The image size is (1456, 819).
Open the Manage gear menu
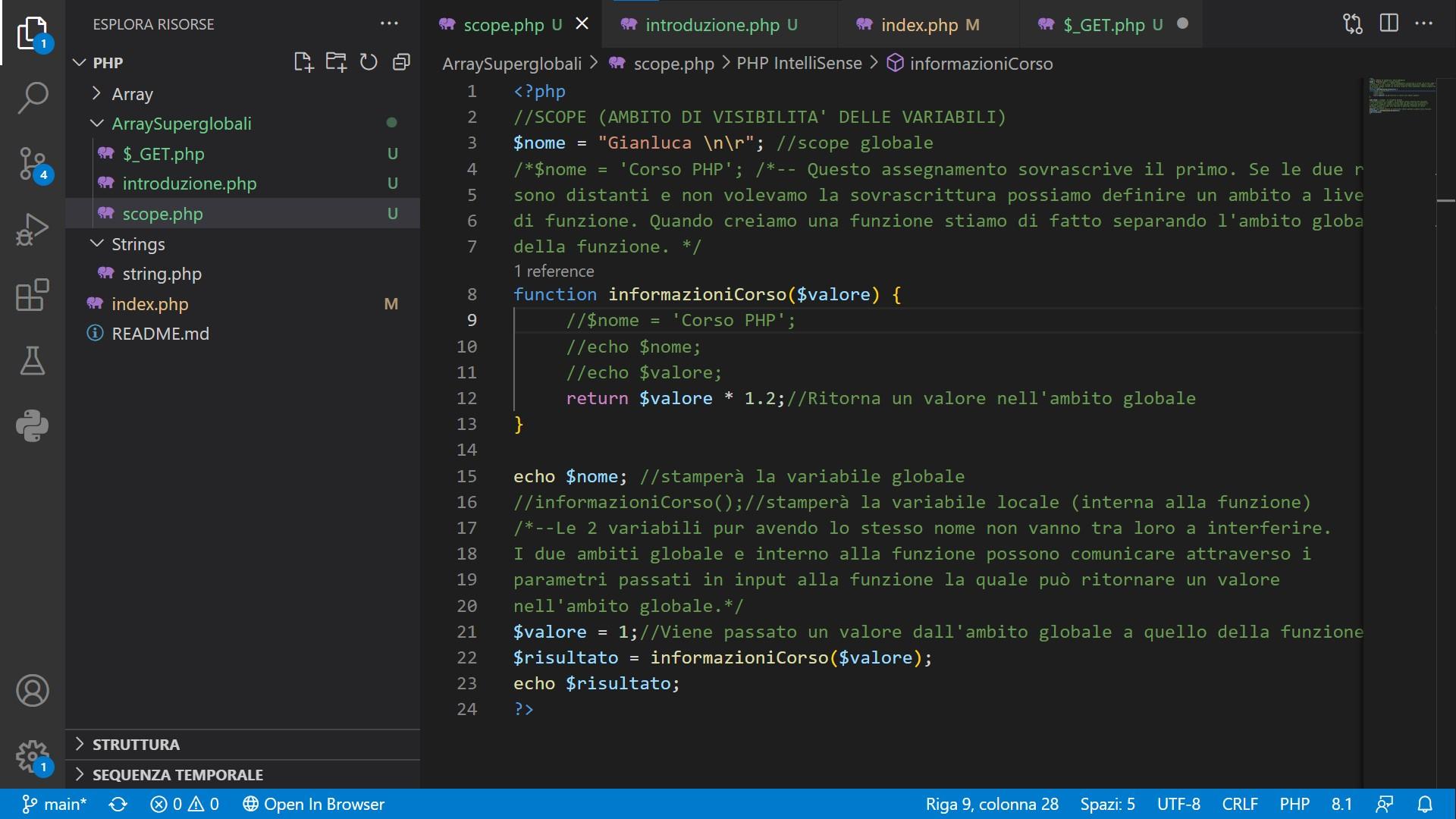pos(33,756)
